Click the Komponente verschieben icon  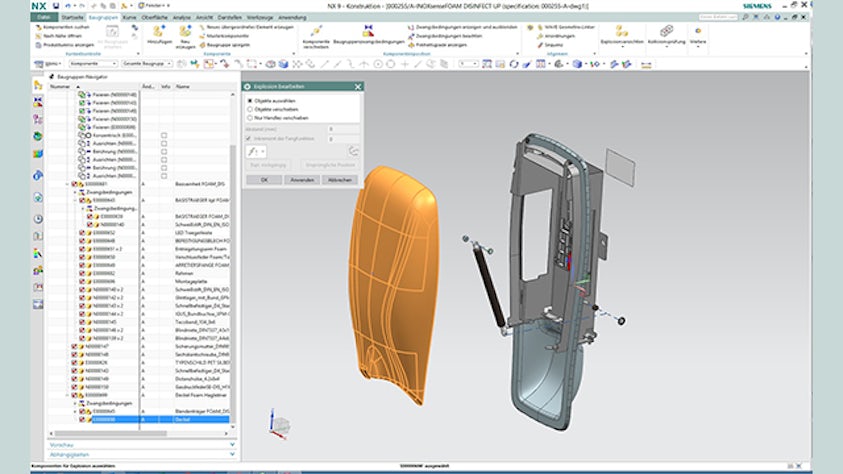tap(316, 31)
